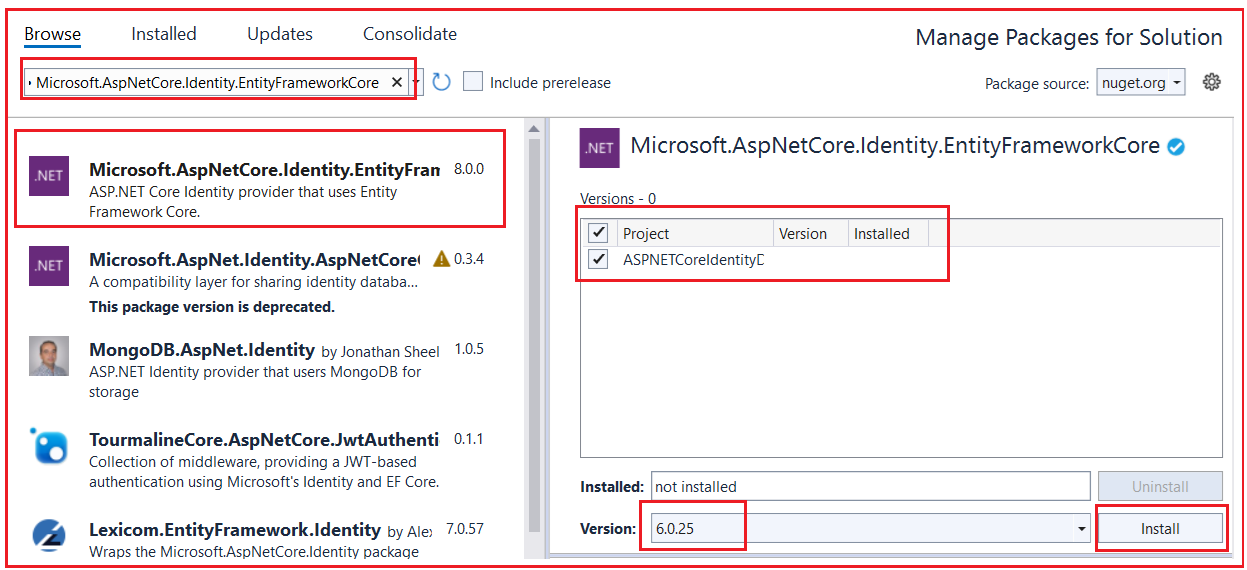Click the Installed 'not installed' field

pos(870,487)
